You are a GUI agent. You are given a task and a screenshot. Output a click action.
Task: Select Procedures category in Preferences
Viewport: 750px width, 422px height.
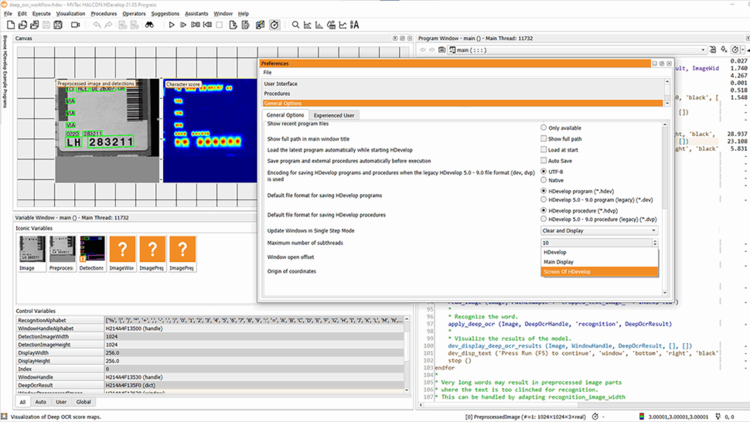[277, 93]
